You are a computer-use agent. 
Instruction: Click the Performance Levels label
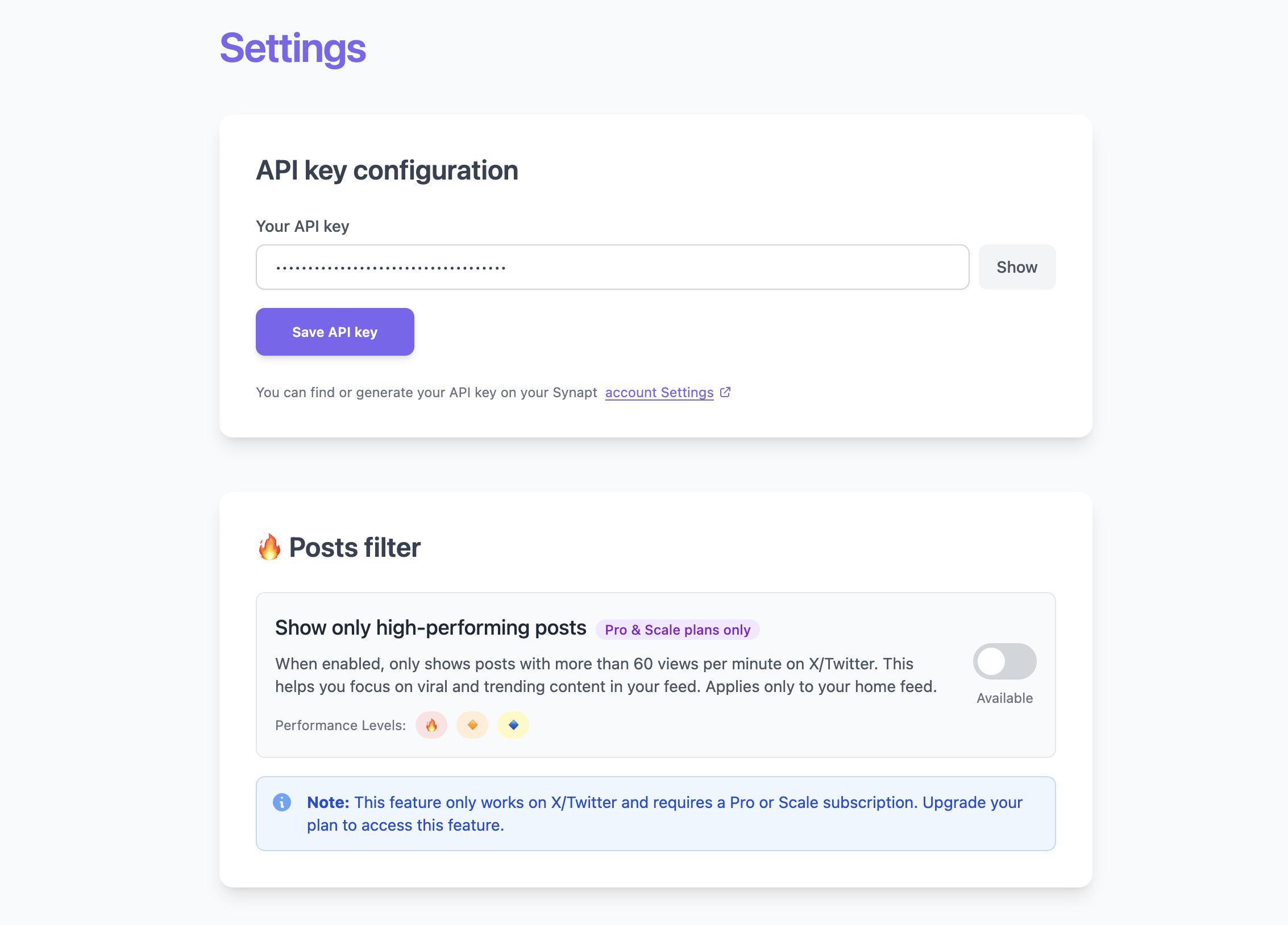pyautogui.click(x=340, y=726)
